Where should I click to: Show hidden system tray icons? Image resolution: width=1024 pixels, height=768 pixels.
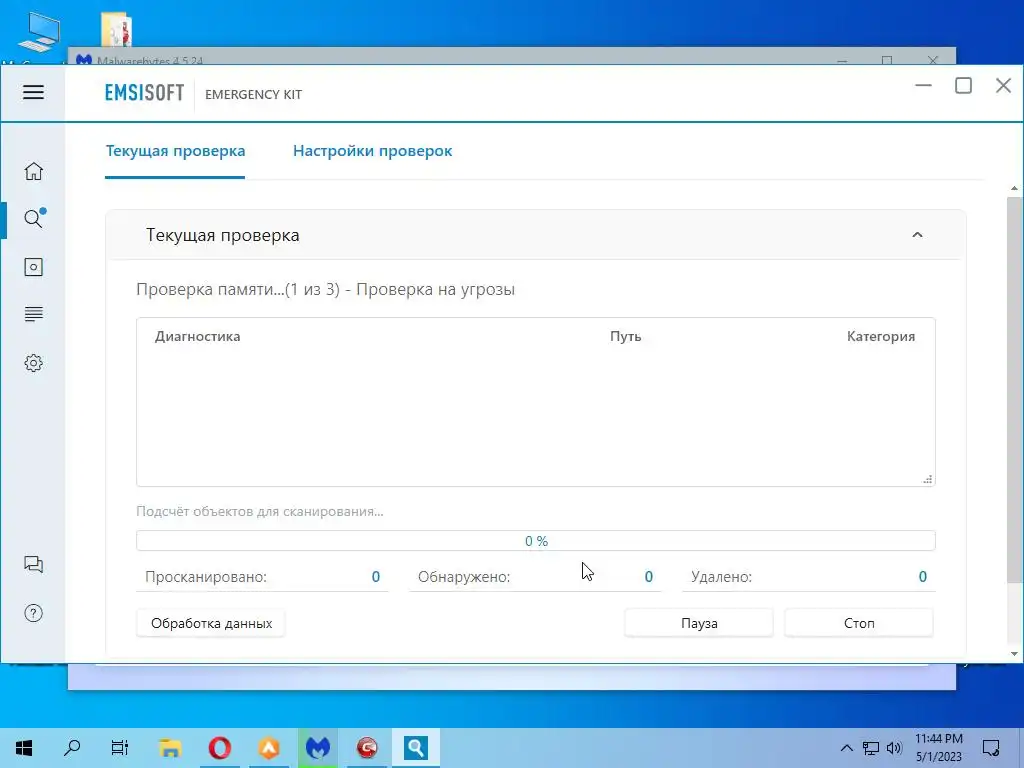click(846, 748)
